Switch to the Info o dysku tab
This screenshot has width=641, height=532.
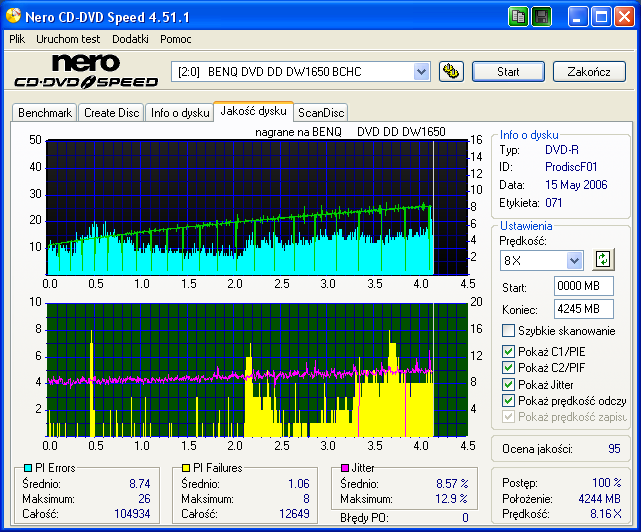coord(180,113)
